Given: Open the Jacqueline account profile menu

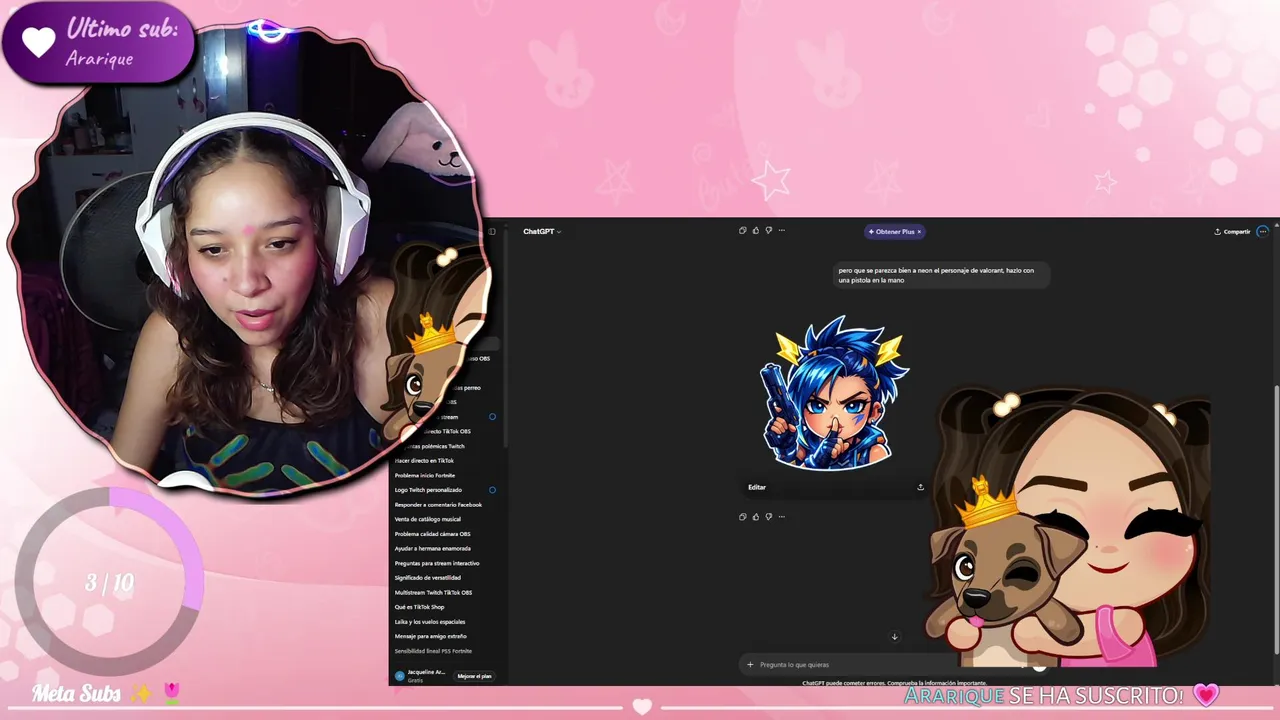Looking at the screenshot, I should (420, 676).
